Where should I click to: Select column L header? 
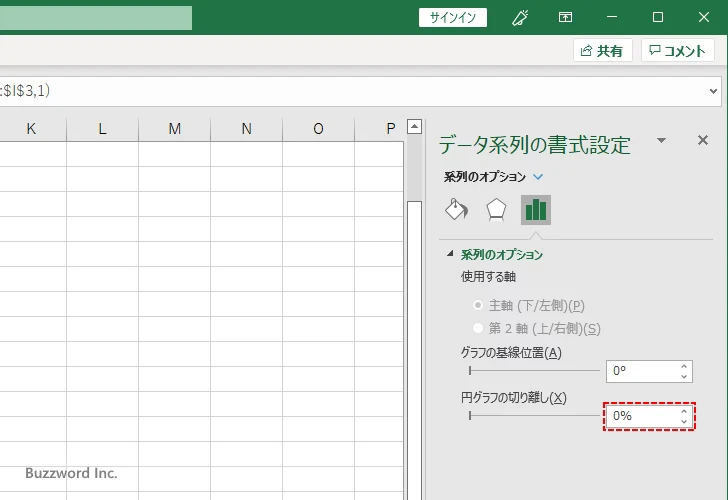coord(102,129)
